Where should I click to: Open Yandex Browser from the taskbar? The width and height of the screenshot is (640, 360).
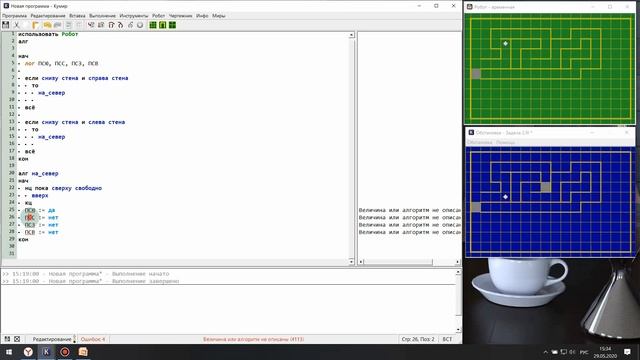28,351
